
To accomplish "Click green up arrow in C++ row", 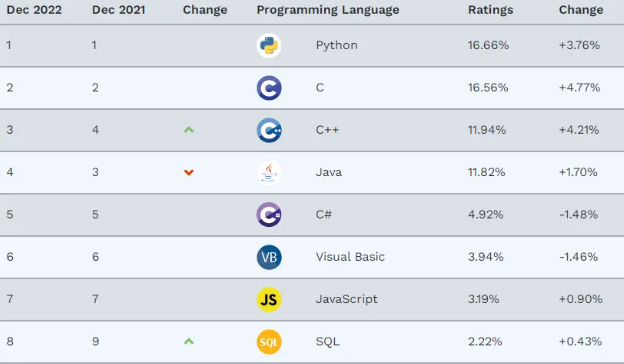I will [189, 130].
